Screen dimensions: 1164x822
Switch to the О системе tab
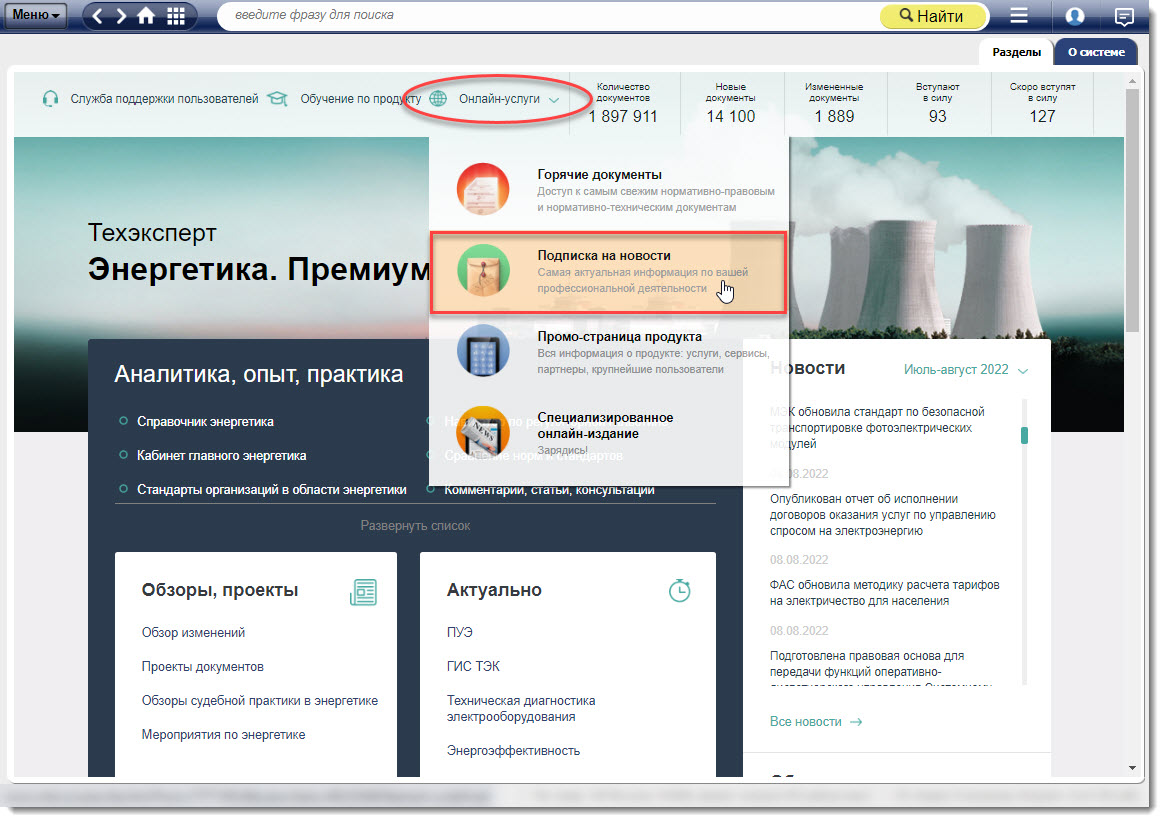[1096, 52]
